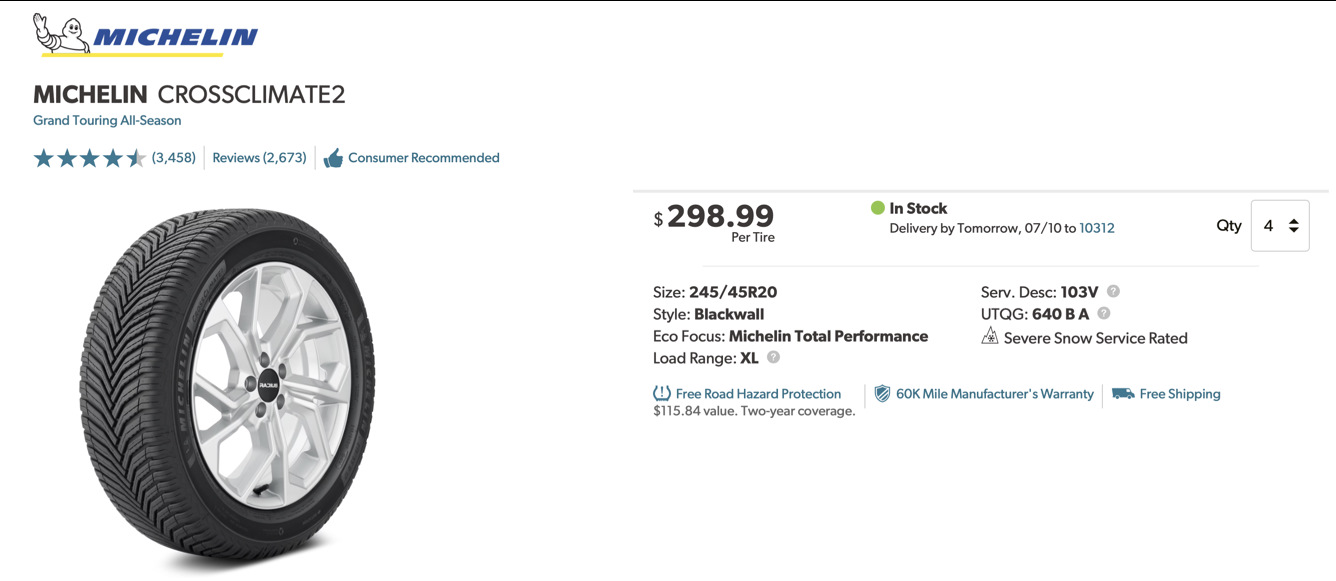Click the Free Shipping truck icon
This screenshot has height=581, width=1336.
click(x=1122, y=394)
